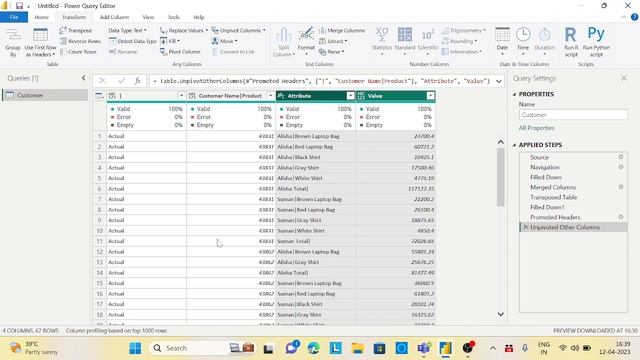This screenshot has width=640, height=360.
Task: Confirm formula with checkmark icon
Action: [121, 81]
